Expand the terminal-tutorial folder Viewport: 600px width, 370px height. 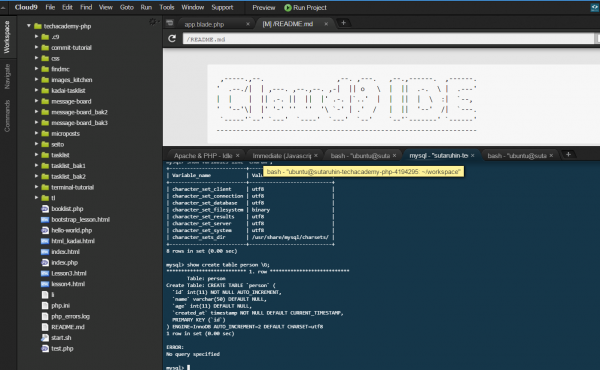coord(36,187)
